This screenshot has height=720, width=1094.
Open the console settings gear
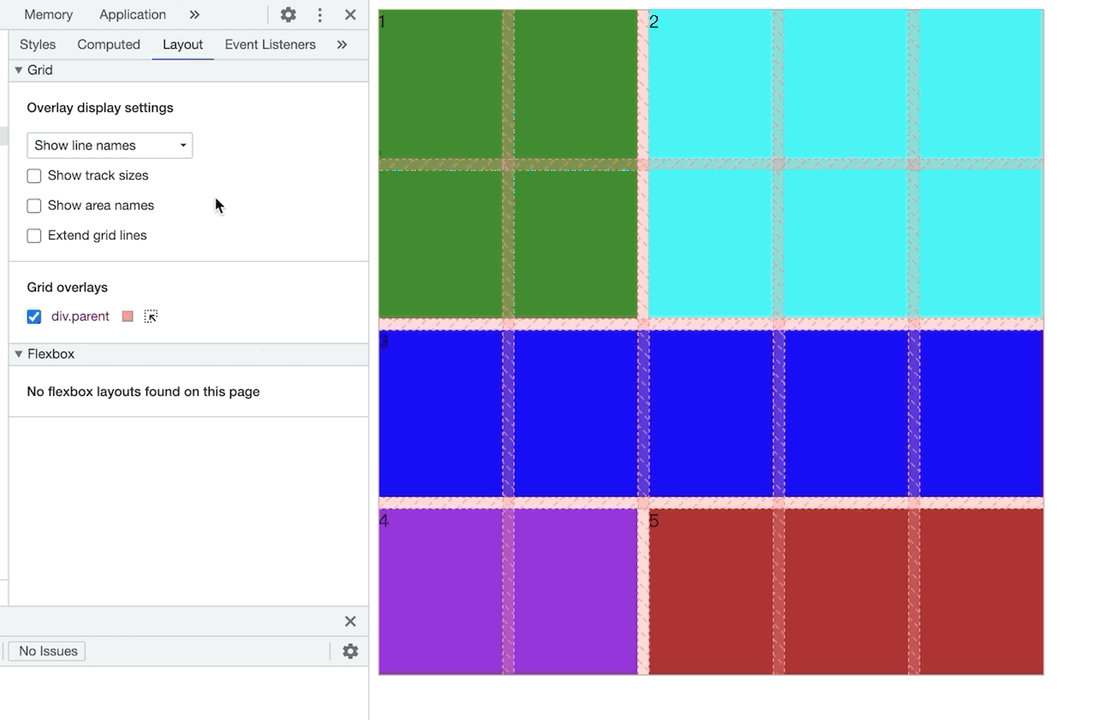(x=350, y=651)
